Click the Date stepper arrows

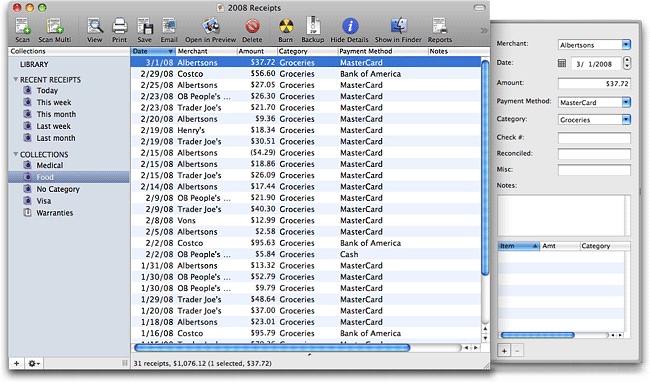pos(627,63)
